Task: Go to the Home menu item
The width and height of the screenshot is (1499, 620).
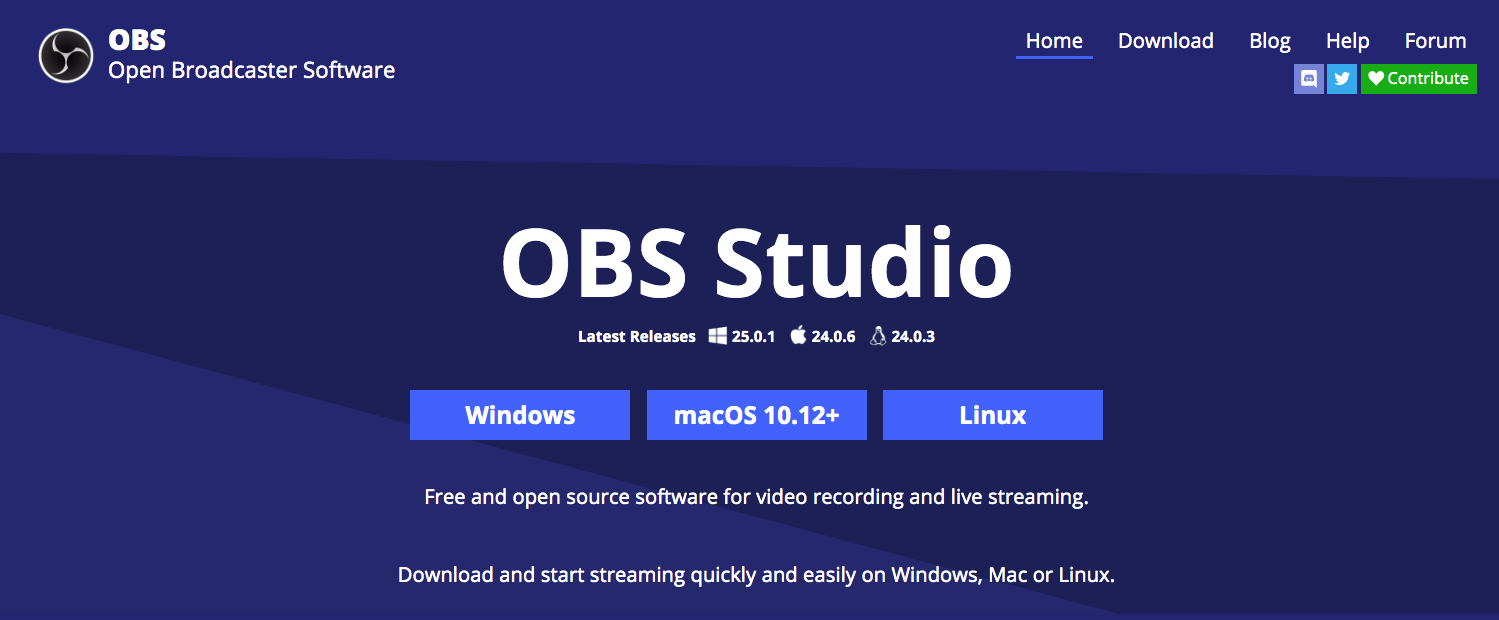Action: [1054, 41]
